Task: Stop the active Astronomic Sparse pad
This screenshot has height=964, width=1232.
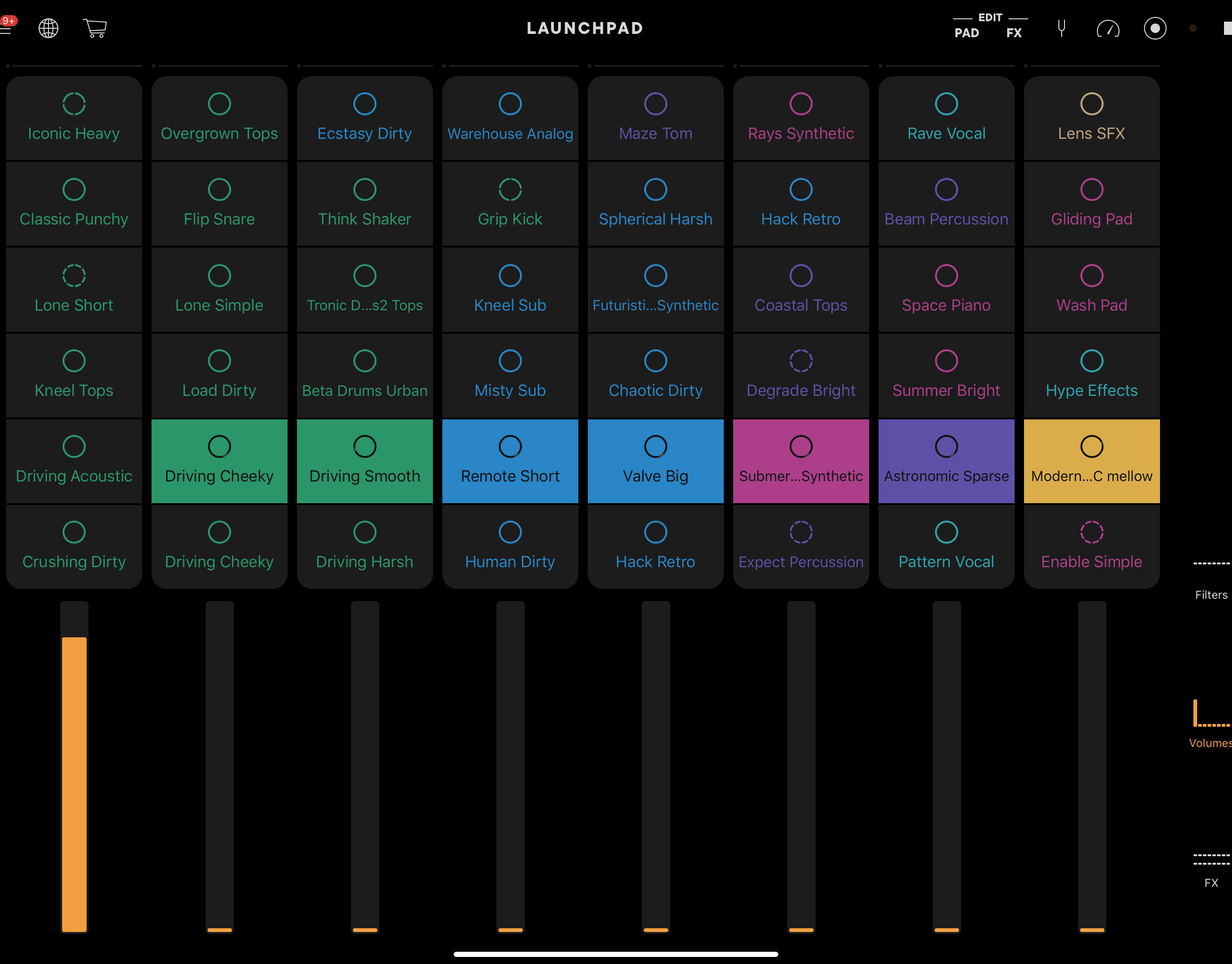Action: (946, 461)
